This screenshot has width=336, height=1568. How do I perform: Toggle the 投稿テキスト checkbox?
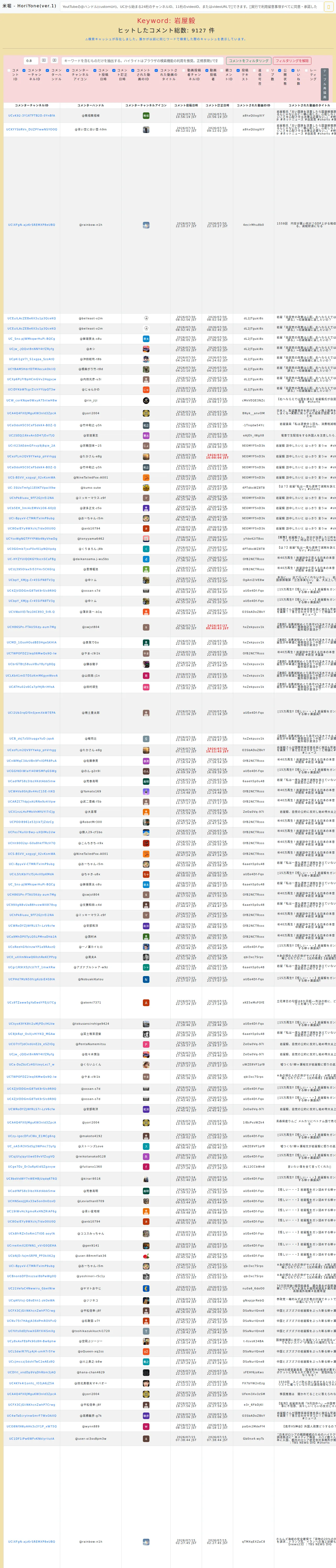pyautogui.click(x=238, y=71)
